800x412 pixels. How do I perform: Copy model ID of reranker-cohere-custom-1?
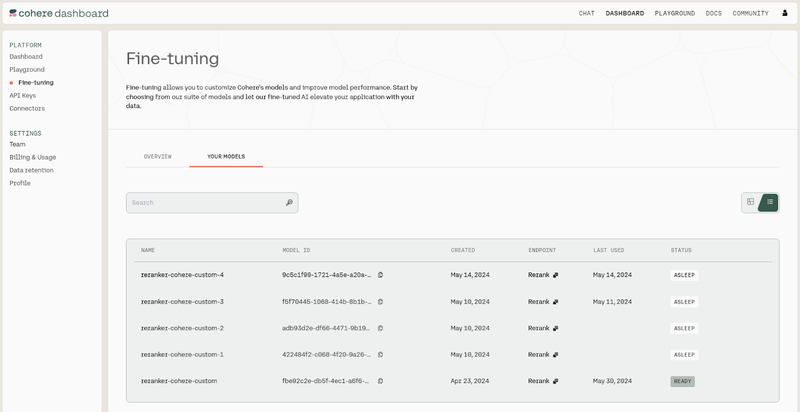click(380, 355)
